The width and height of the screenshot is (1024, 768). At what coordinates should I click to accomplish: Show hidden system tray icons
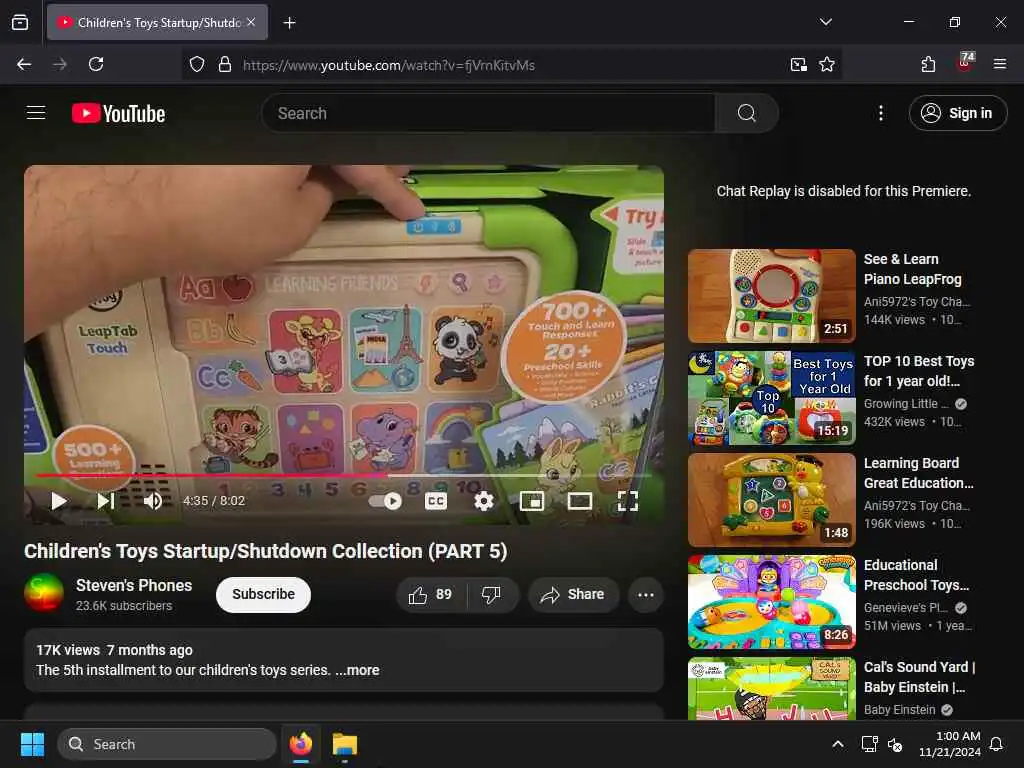tap(837, 744)
